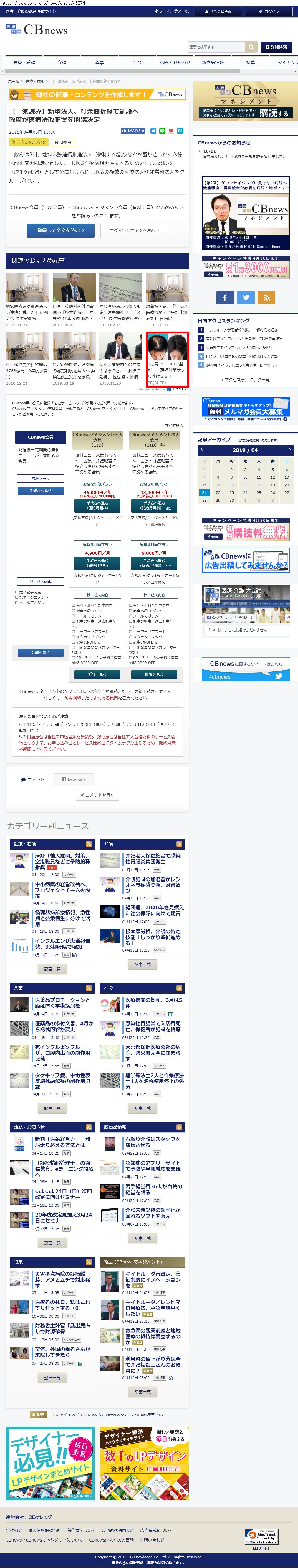298x1568 pixels.
Task: Select date 21 in archive calendar
Action: tap(204, 493)
